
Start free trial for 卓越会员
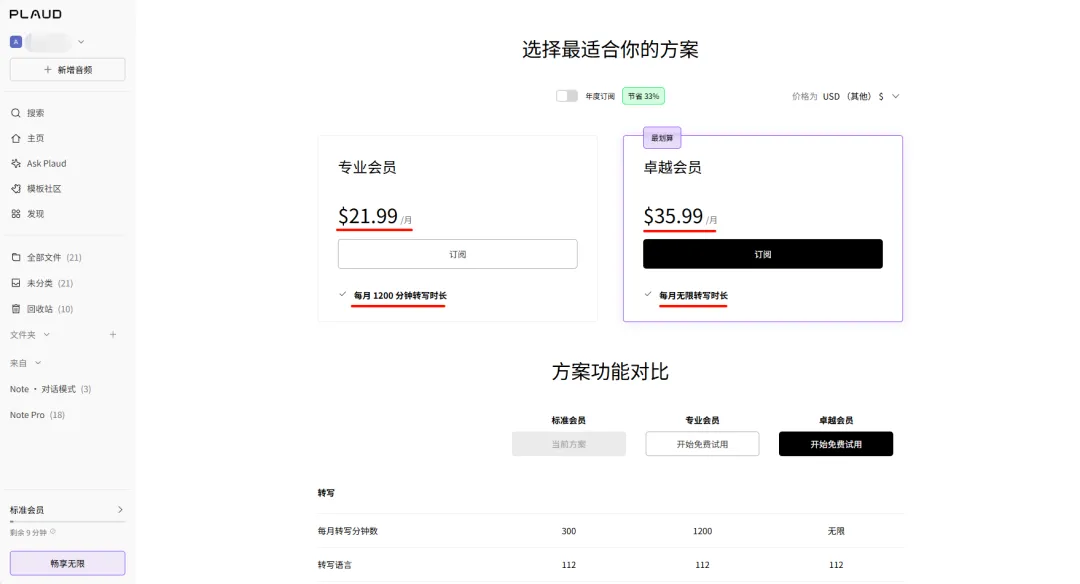[836, 444]
